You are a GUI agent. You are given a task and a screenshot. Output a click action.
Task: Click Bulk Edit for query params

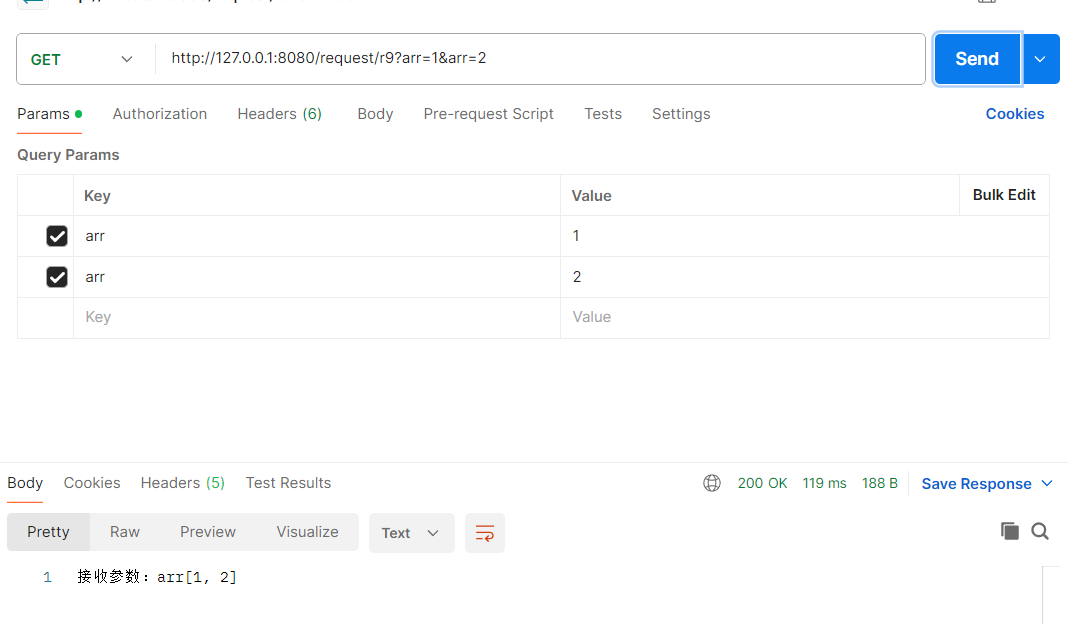click(1004, 195)
